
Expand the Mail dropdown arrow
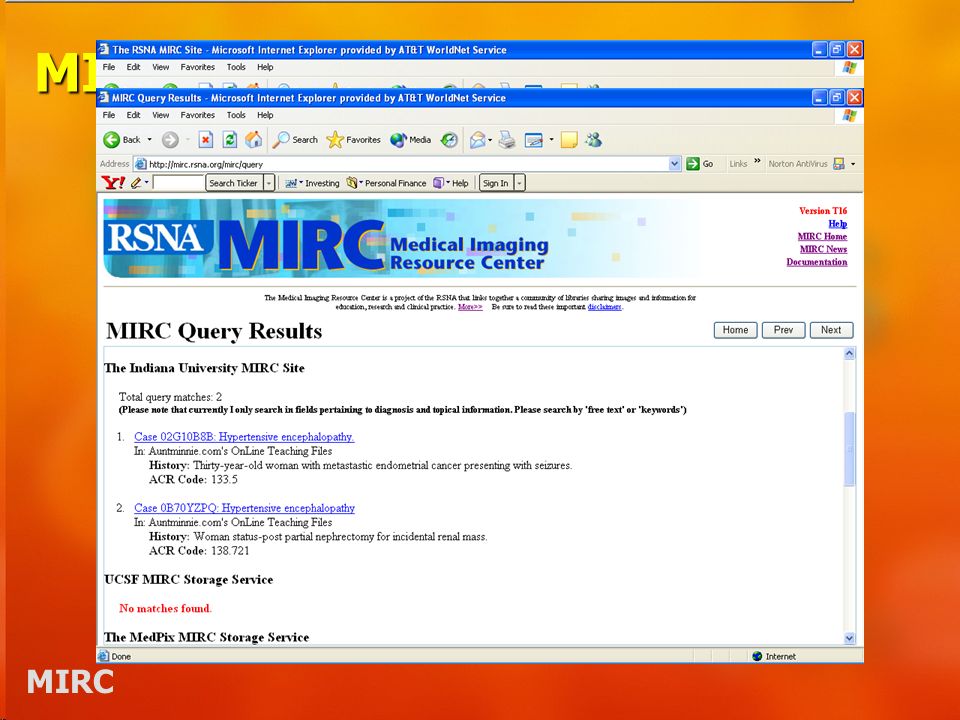[490, 140]
